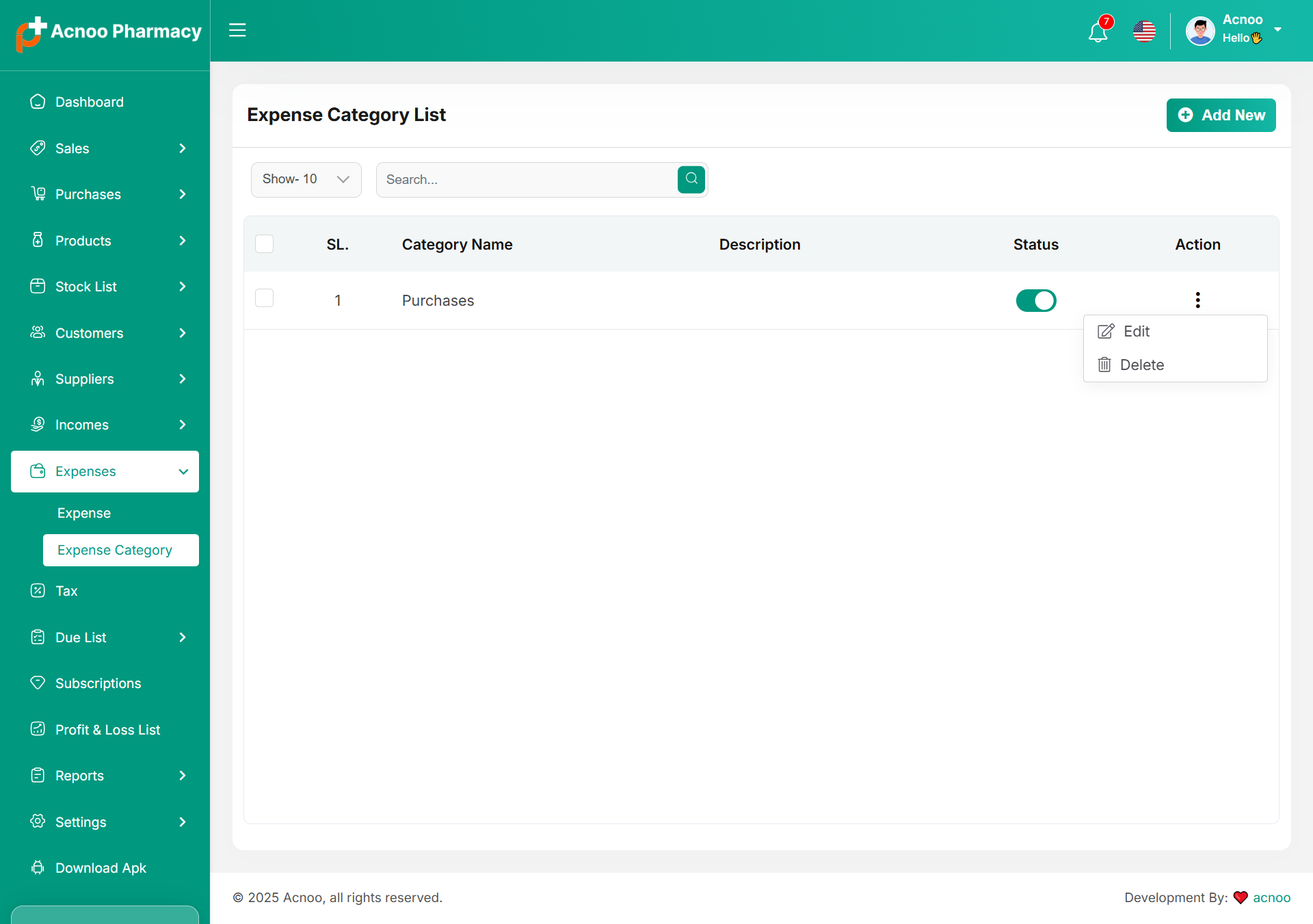This screenshot has height=924, width=1313.
Task: Click into the Search input field
Action: point(527,179)
